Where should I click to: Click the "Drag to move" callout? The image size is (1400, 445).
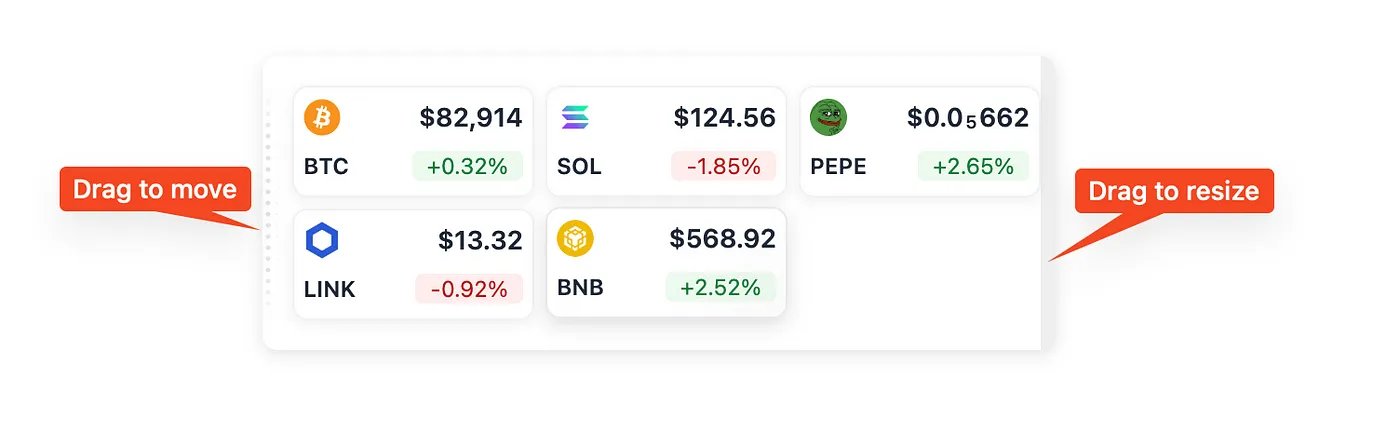tap(155, 189)
